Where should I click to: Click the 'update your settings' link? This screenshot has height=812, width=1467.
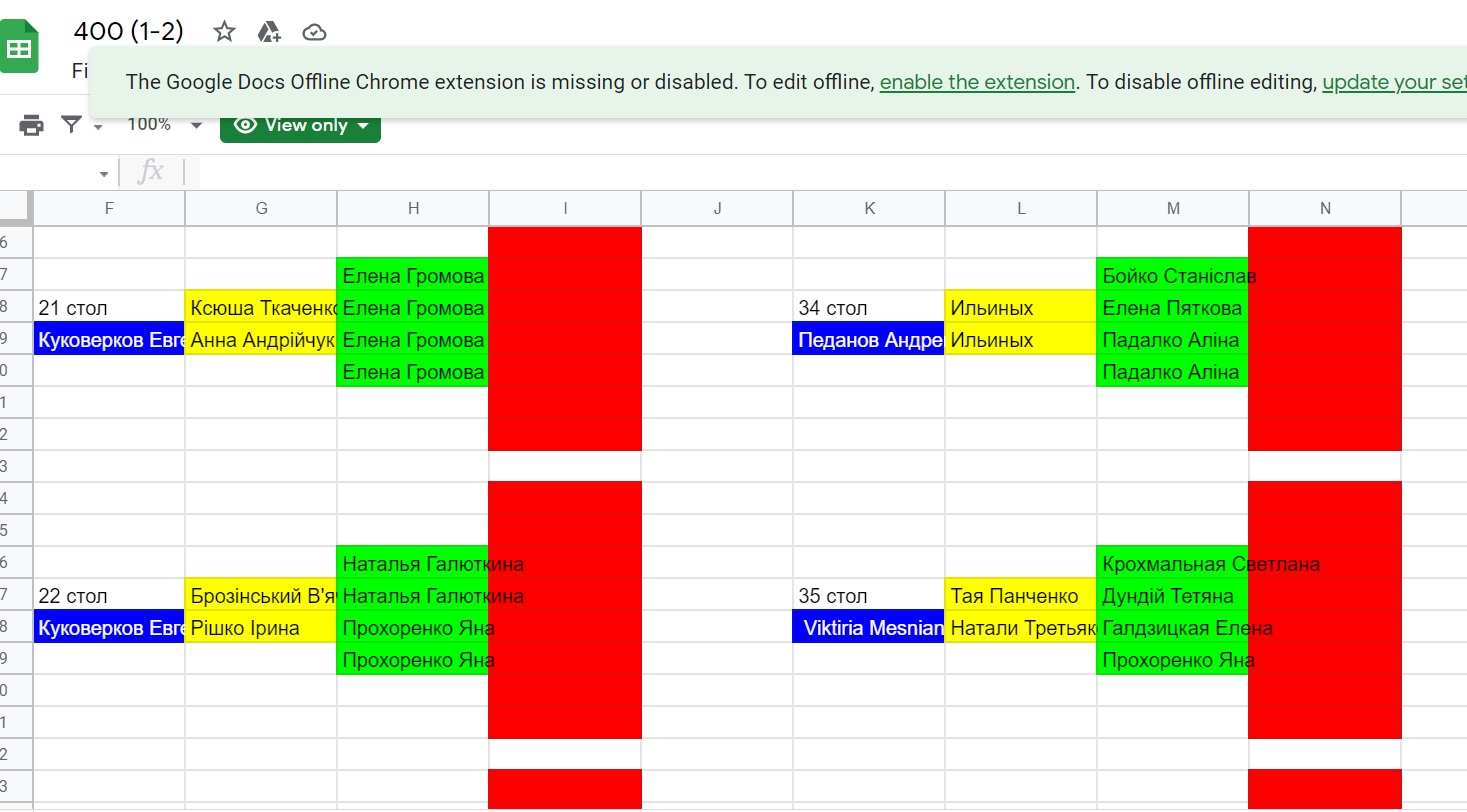pos(1394,82)
